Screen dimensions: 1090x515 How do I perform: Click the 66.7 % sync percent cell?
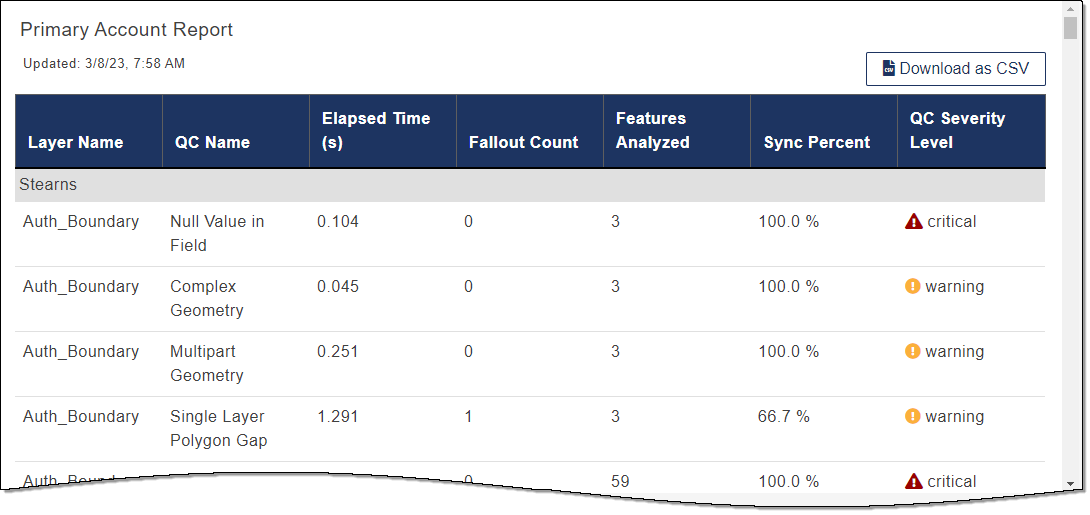click(784, 417)
